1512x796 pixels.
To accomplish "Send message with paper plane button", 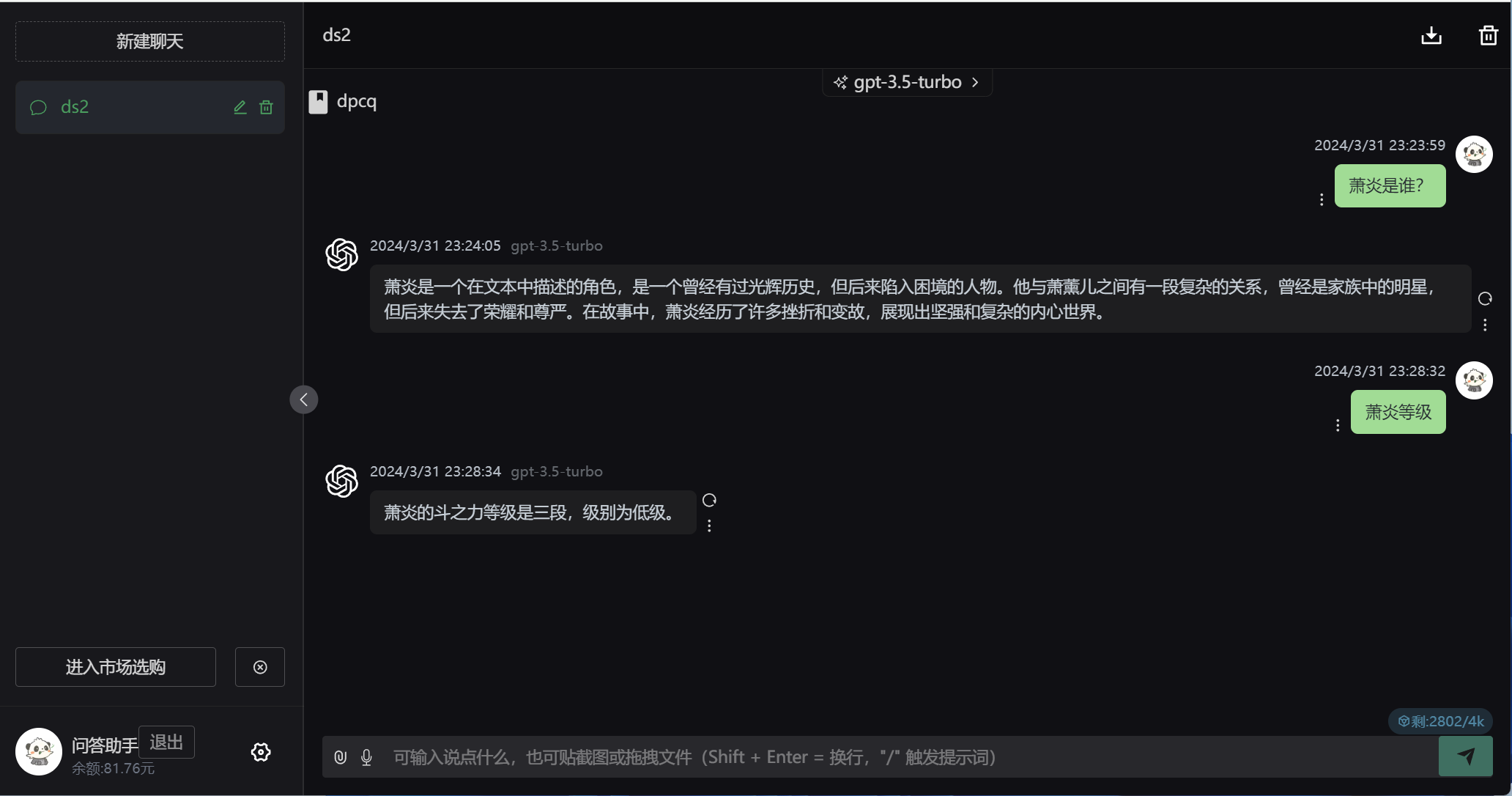I will [1465, 756].
